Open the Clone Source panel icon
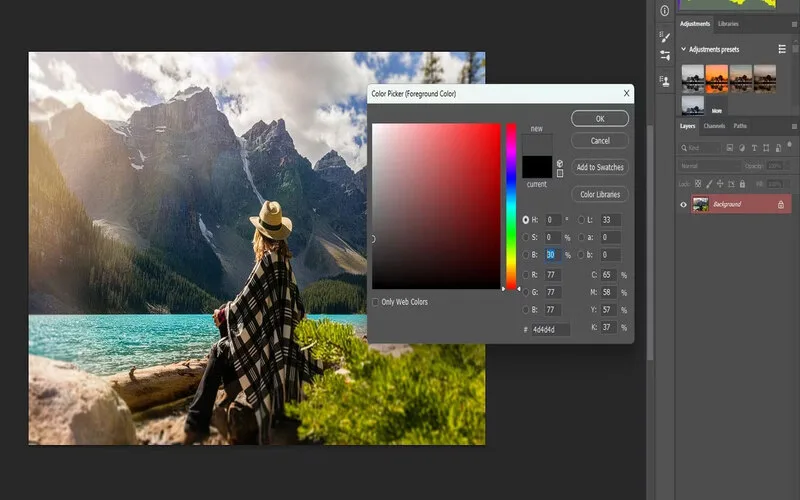The height and width of the screenshot is (500, 800). pos(664,81)
